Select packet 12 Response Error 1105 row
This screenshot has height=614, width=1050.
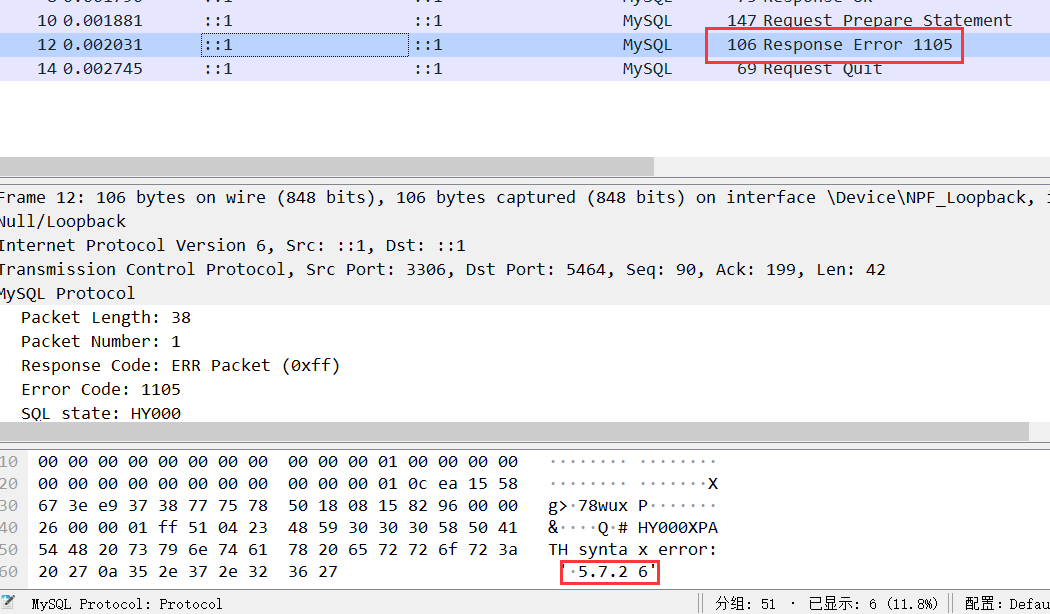(x=500, y=45)
